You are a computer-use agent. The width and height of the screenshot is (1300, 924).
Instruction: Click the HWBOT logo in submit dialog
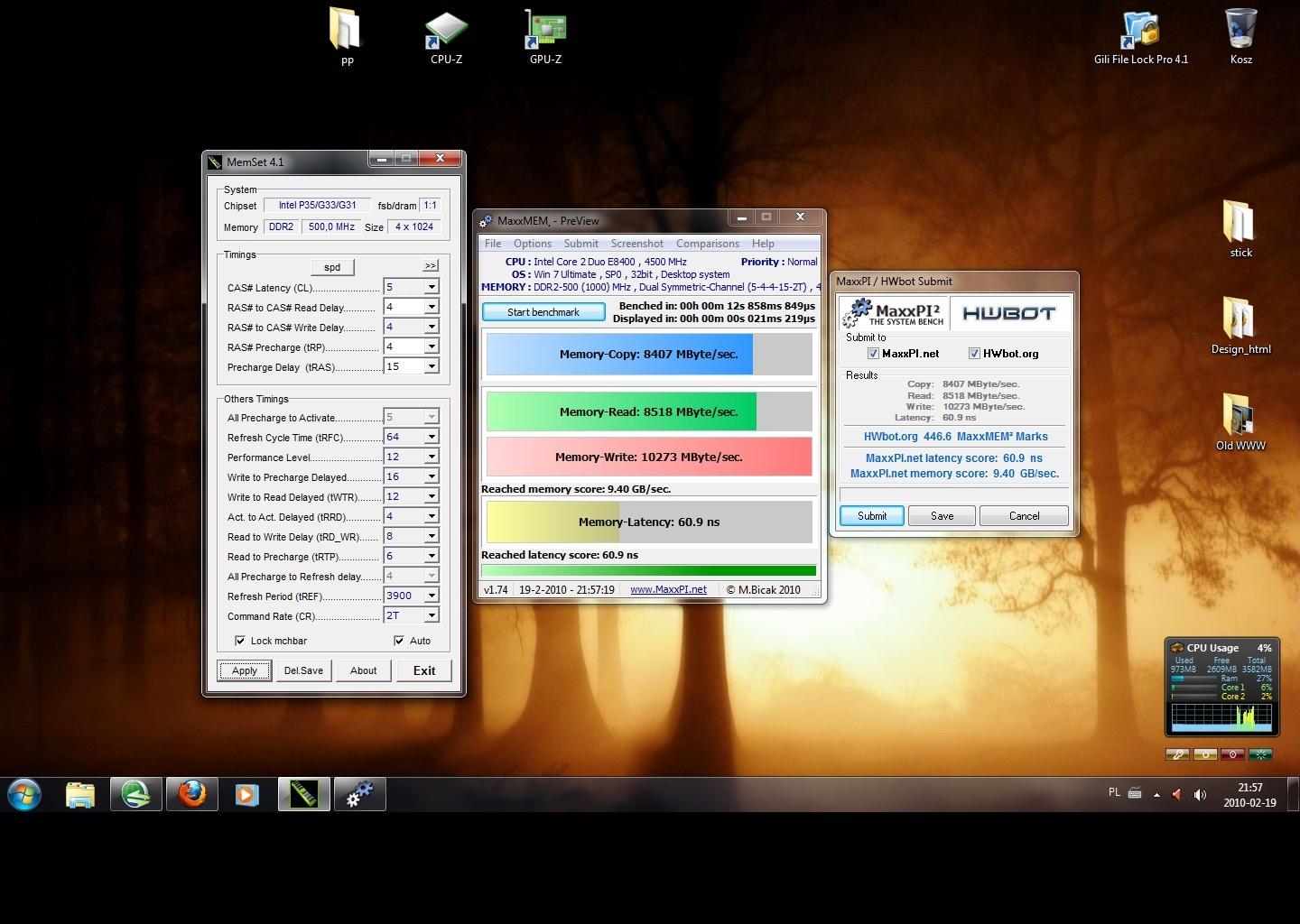click(x=1009, y=313)
